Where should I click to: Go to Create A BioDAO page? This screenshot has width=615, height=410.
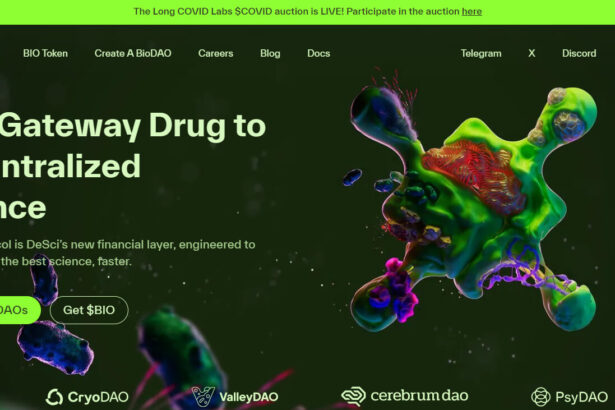133,53
